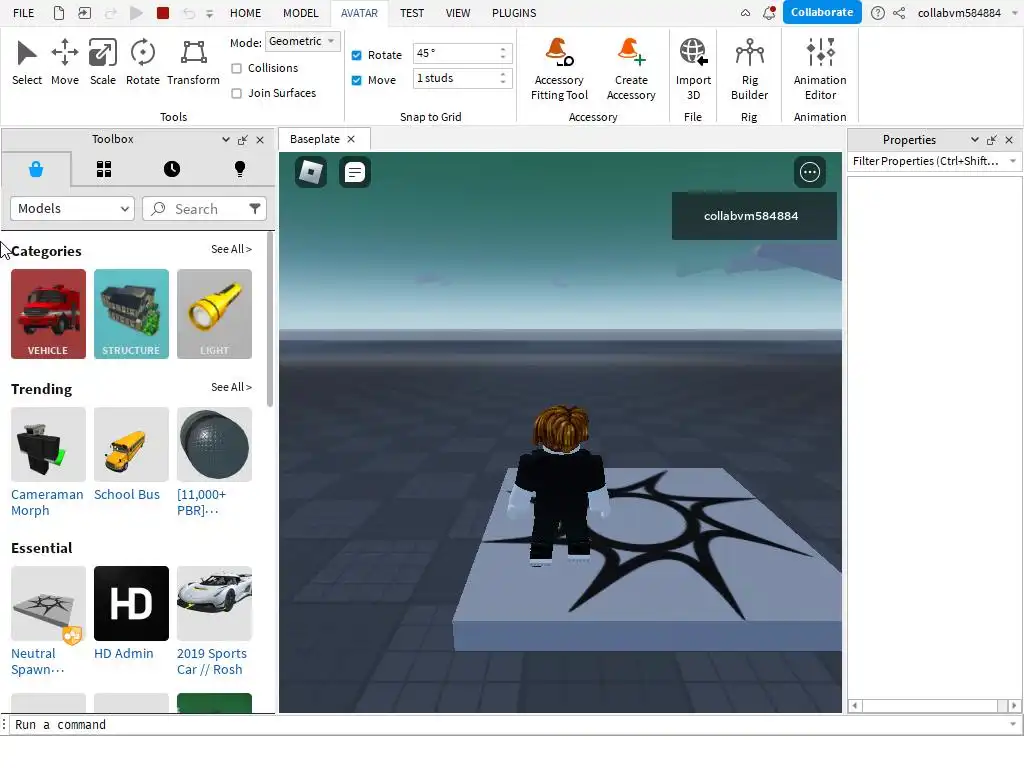The width and height of the screenshot is (1024, 768).
Task: Select the LIGHT category thumbnail
Action: [214, 313]
